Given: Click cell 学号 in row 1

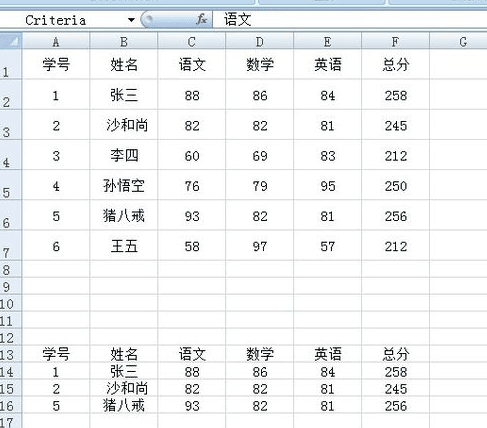Looking at the screenshot, I should coord(56,64).
